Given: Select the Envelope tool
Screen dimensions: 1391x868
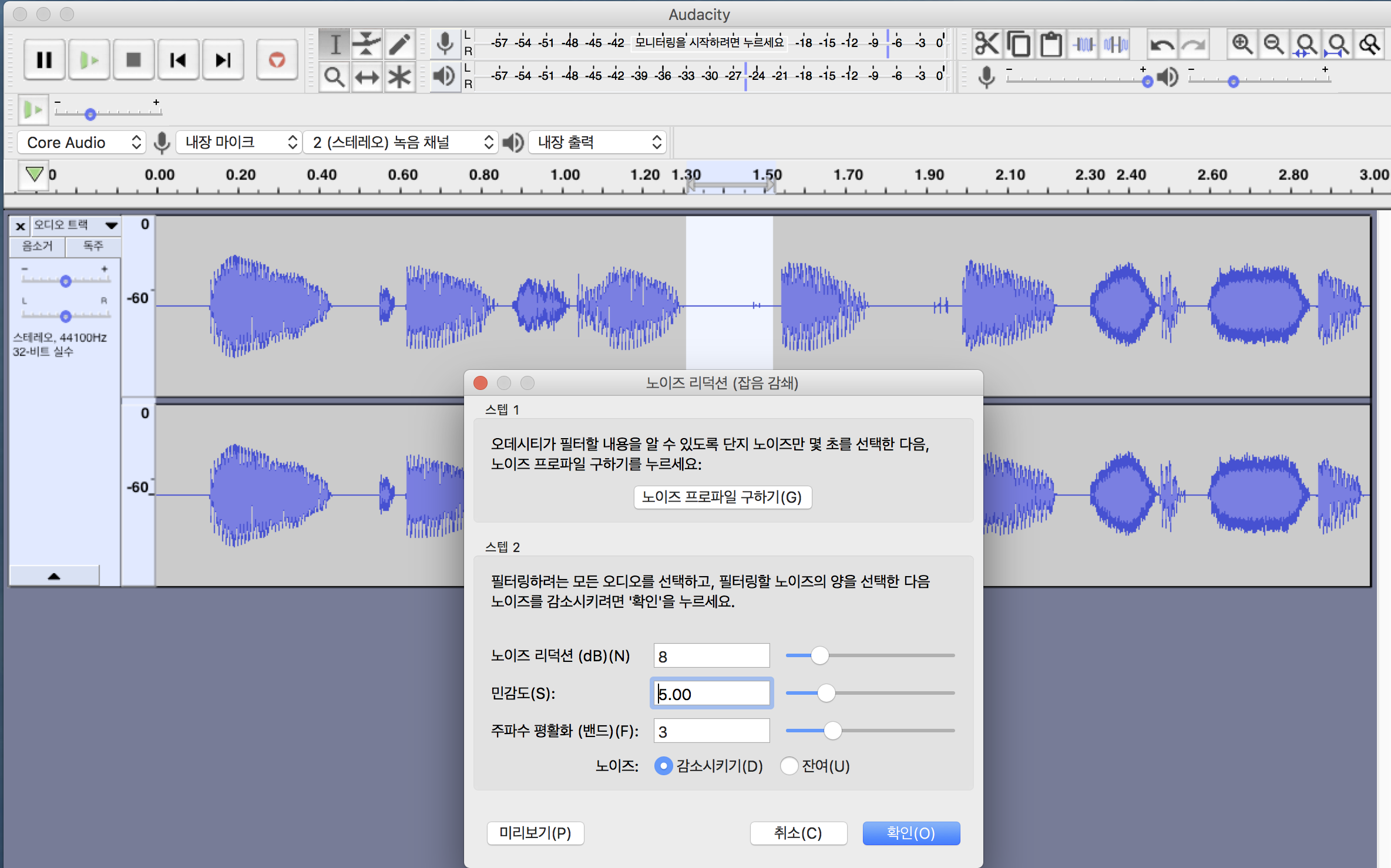Looking at the screenshot, I should pyautogui.click(x=367, y=44).
